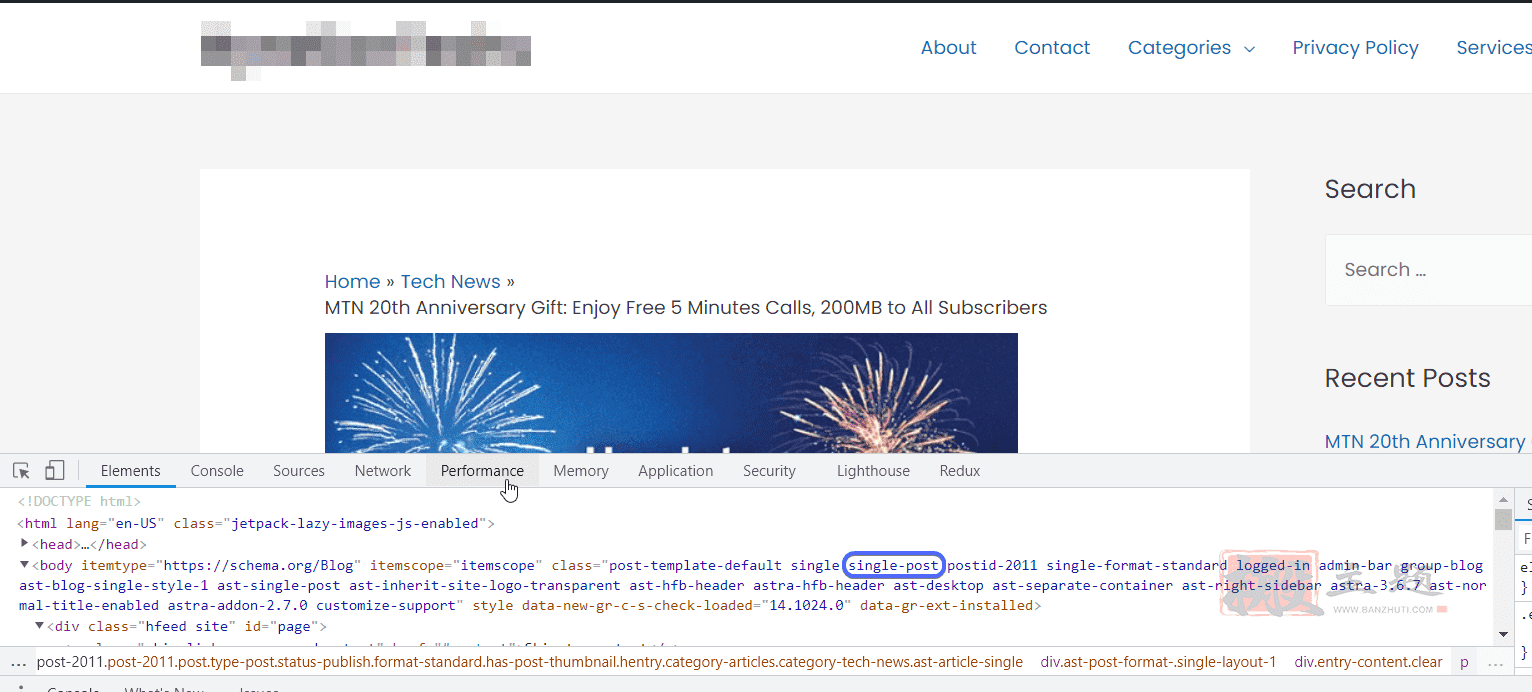This screenshot has height=692, width=1532.
Task: Open the Performance tab
Action: click(x=482, y=471)
